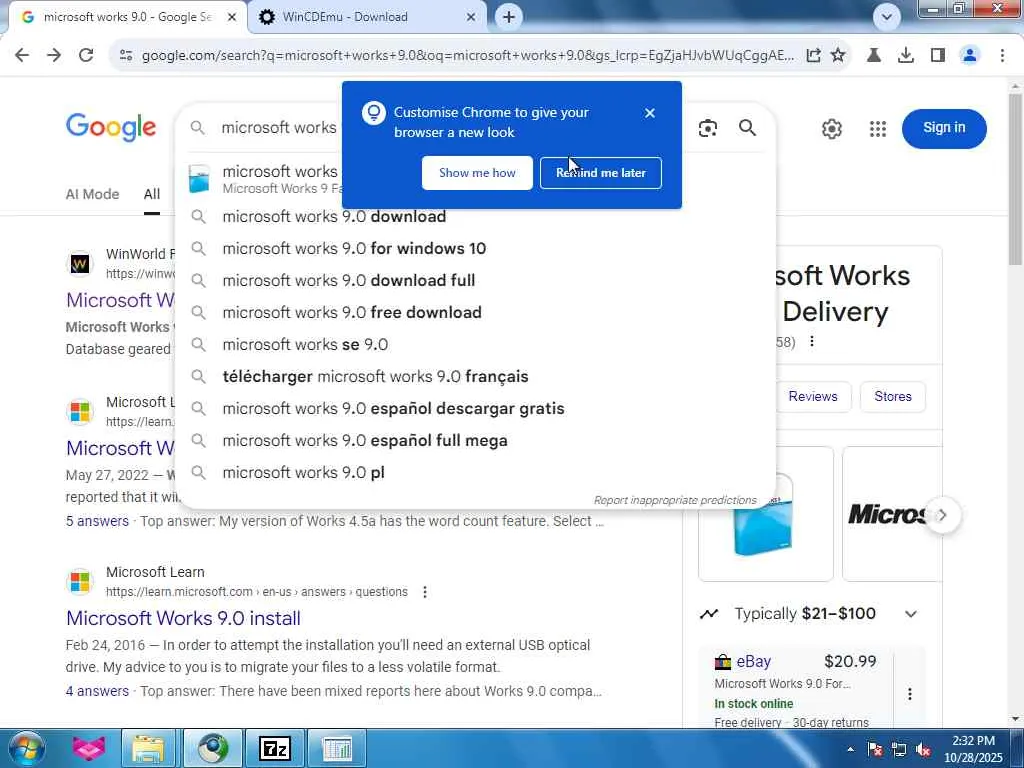Click the page vertical scrollbar thumb
The height and width of the screenshot is (768, 1024).
tap(1015, 180)
